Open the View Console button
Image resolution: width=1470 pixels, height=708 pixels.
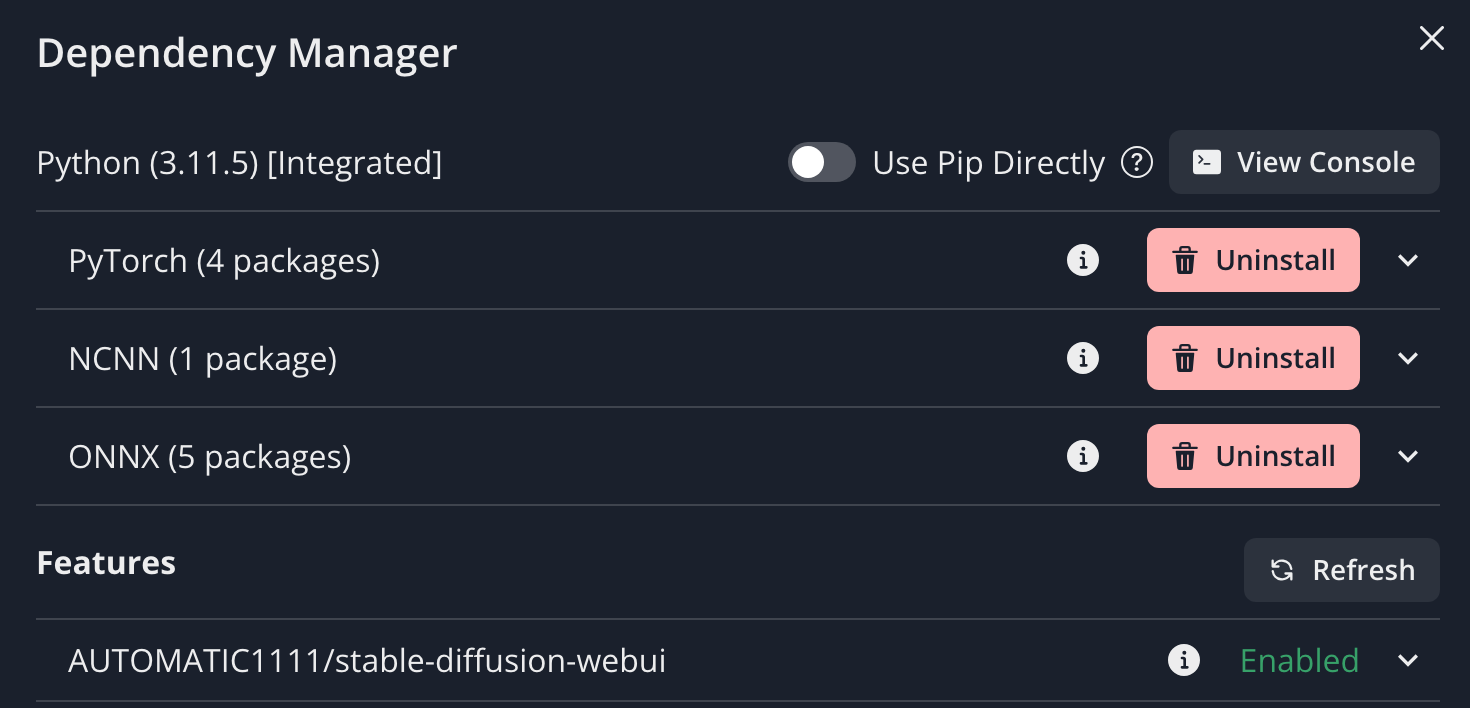coord(1304,162)
